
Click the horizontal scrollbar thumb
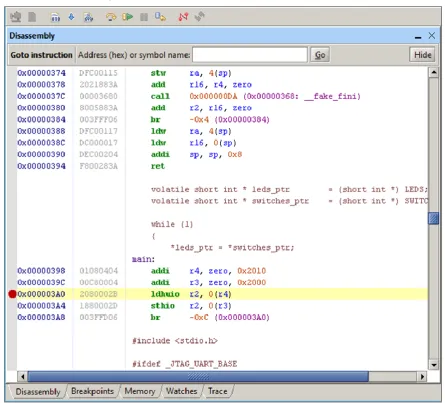[x=198, y=377]
